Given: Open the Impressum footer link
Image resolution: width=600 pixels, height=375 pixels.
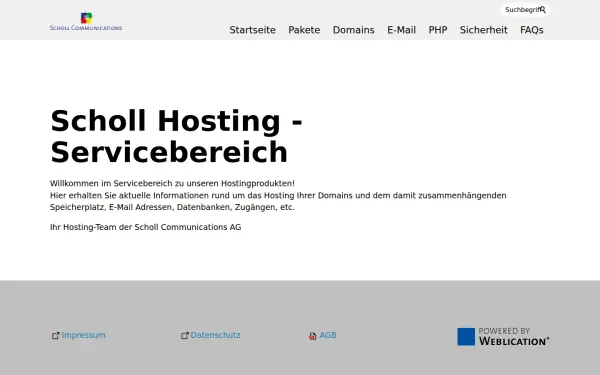Looking at the screenshot, I should 83,335.
